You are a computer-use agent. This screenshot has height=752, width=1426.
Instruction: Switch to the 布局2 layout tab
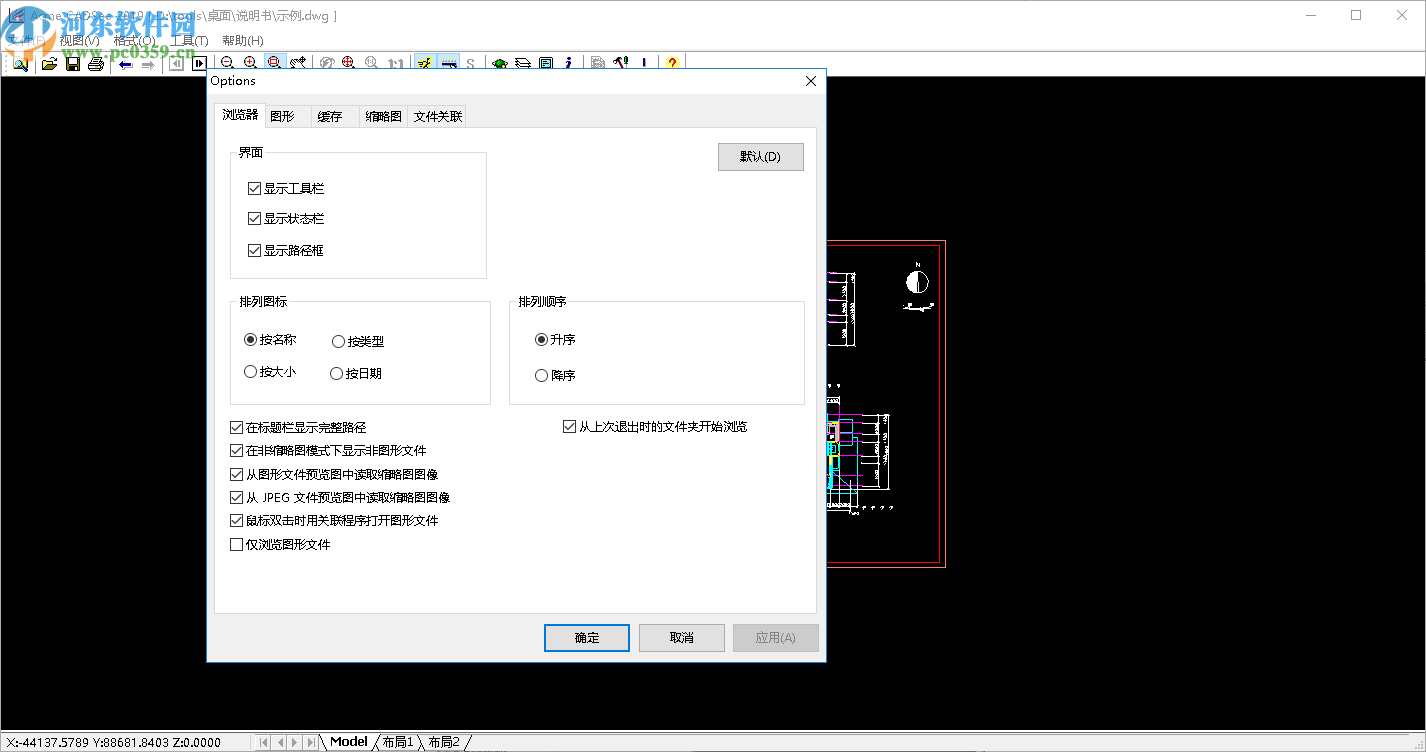(445, 742)
